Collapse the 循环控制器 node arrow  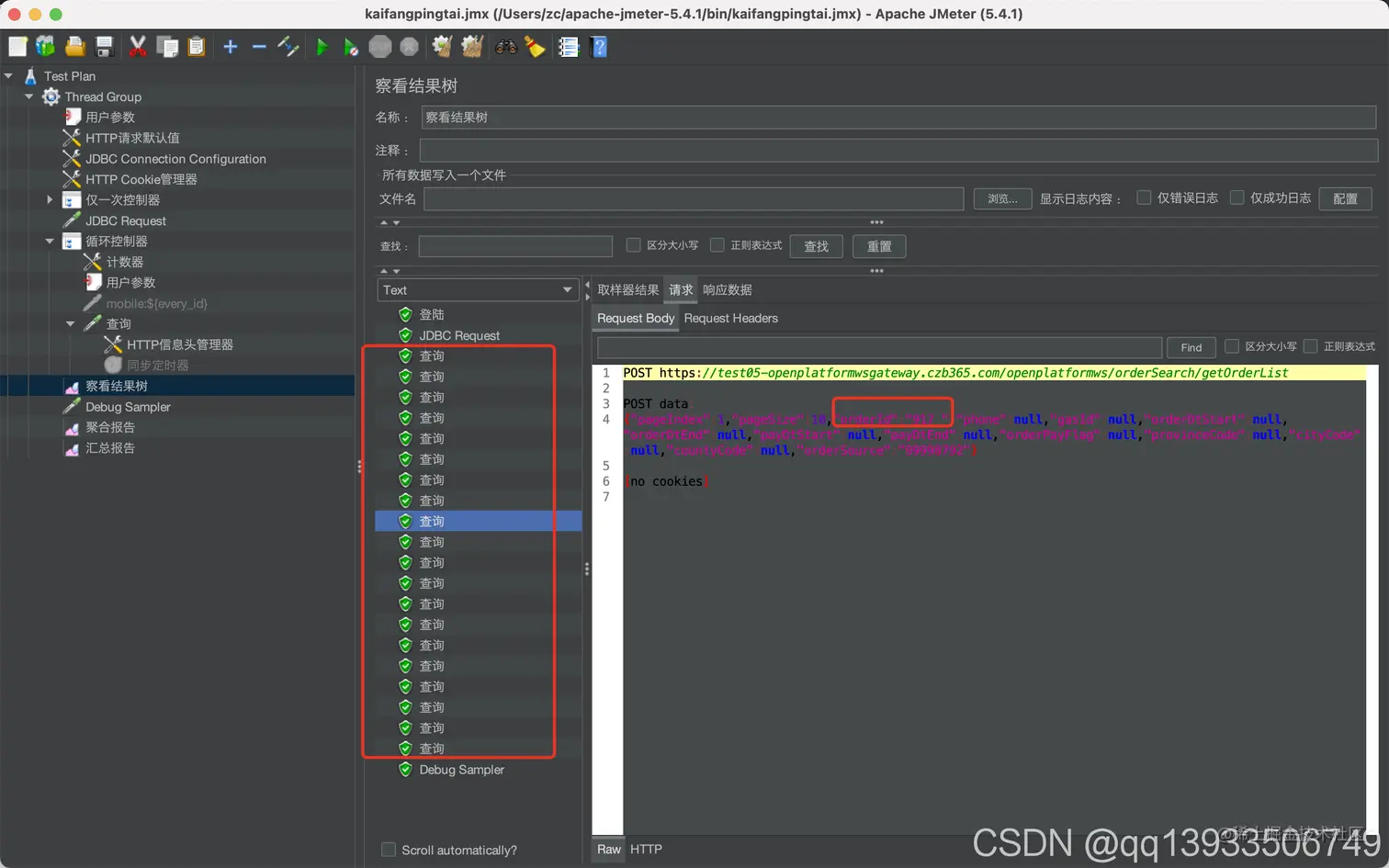(50, 241)
